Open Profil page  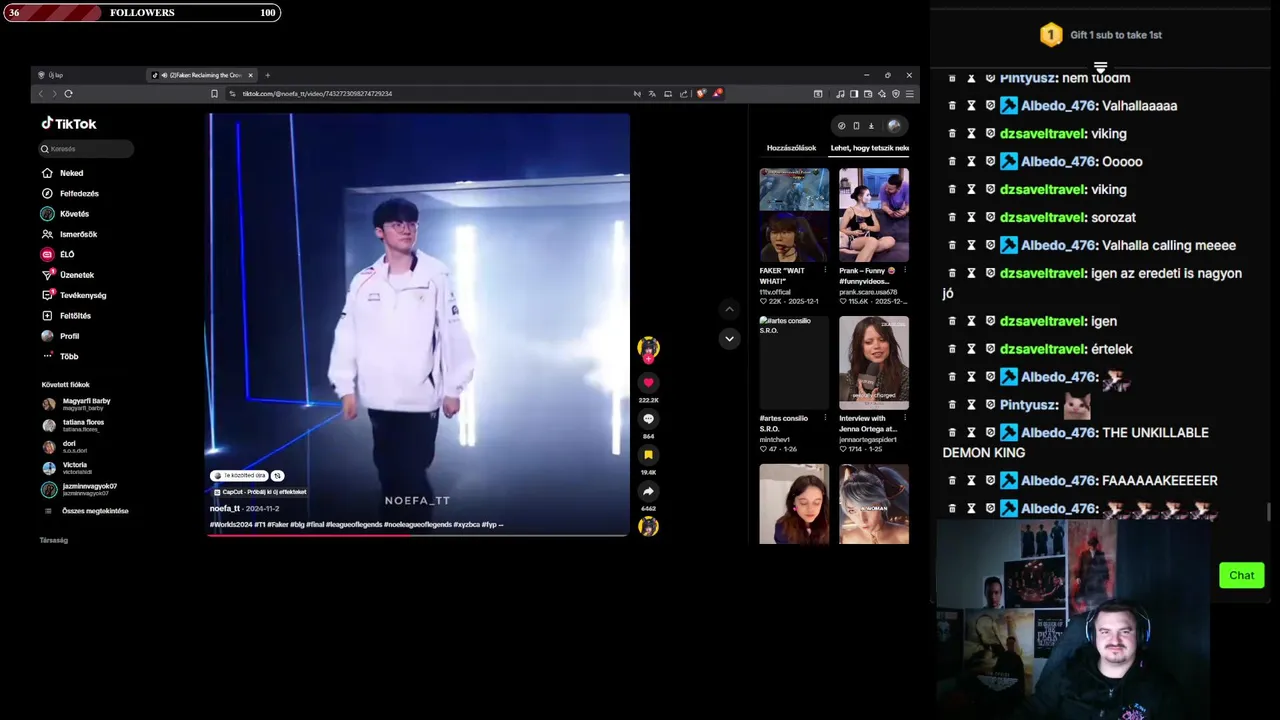tap(60, 336)
